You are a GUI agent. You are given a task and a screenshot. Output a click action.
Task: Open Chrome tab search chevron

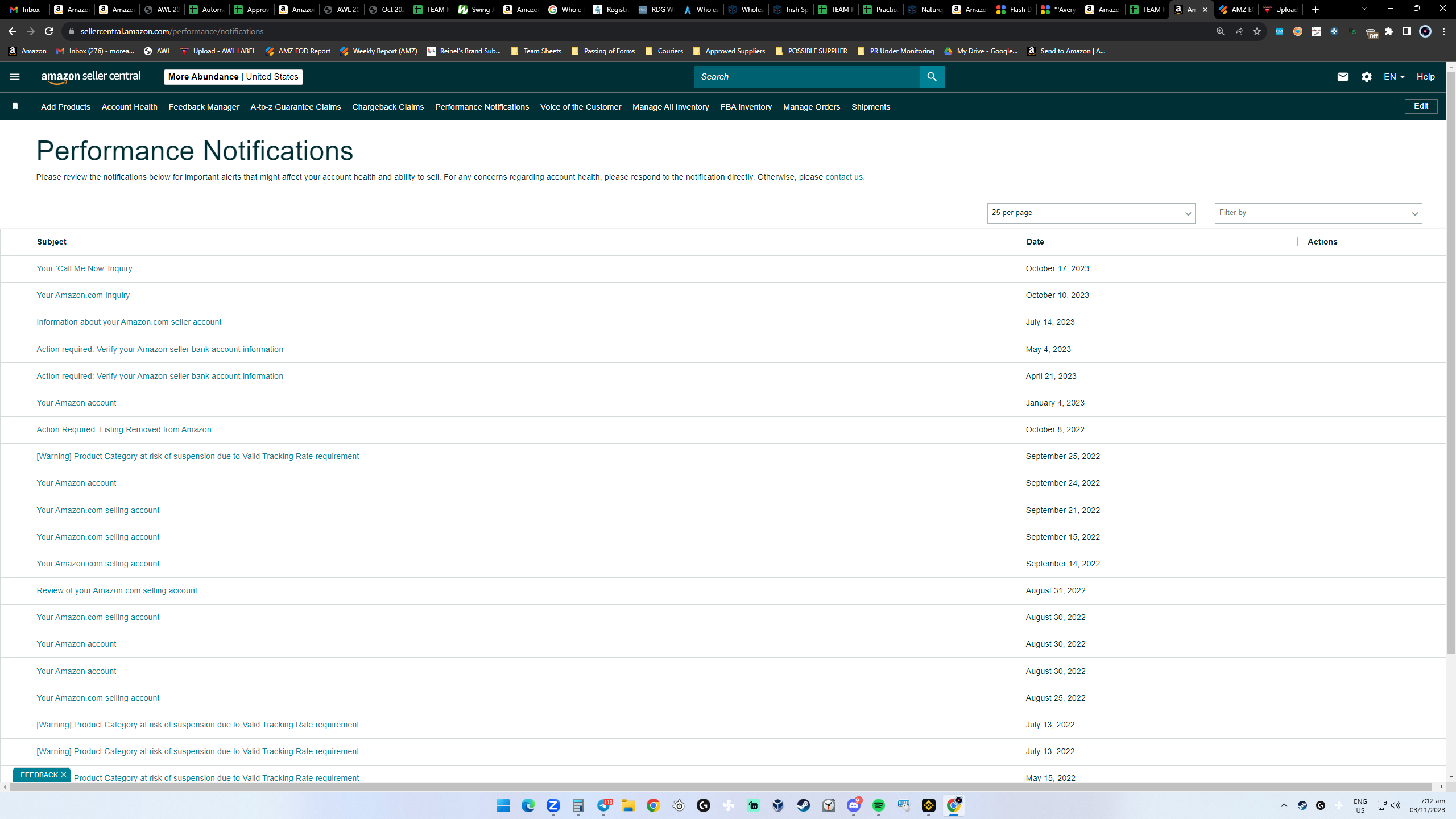pyautogui.click(x=1364, y=9)
